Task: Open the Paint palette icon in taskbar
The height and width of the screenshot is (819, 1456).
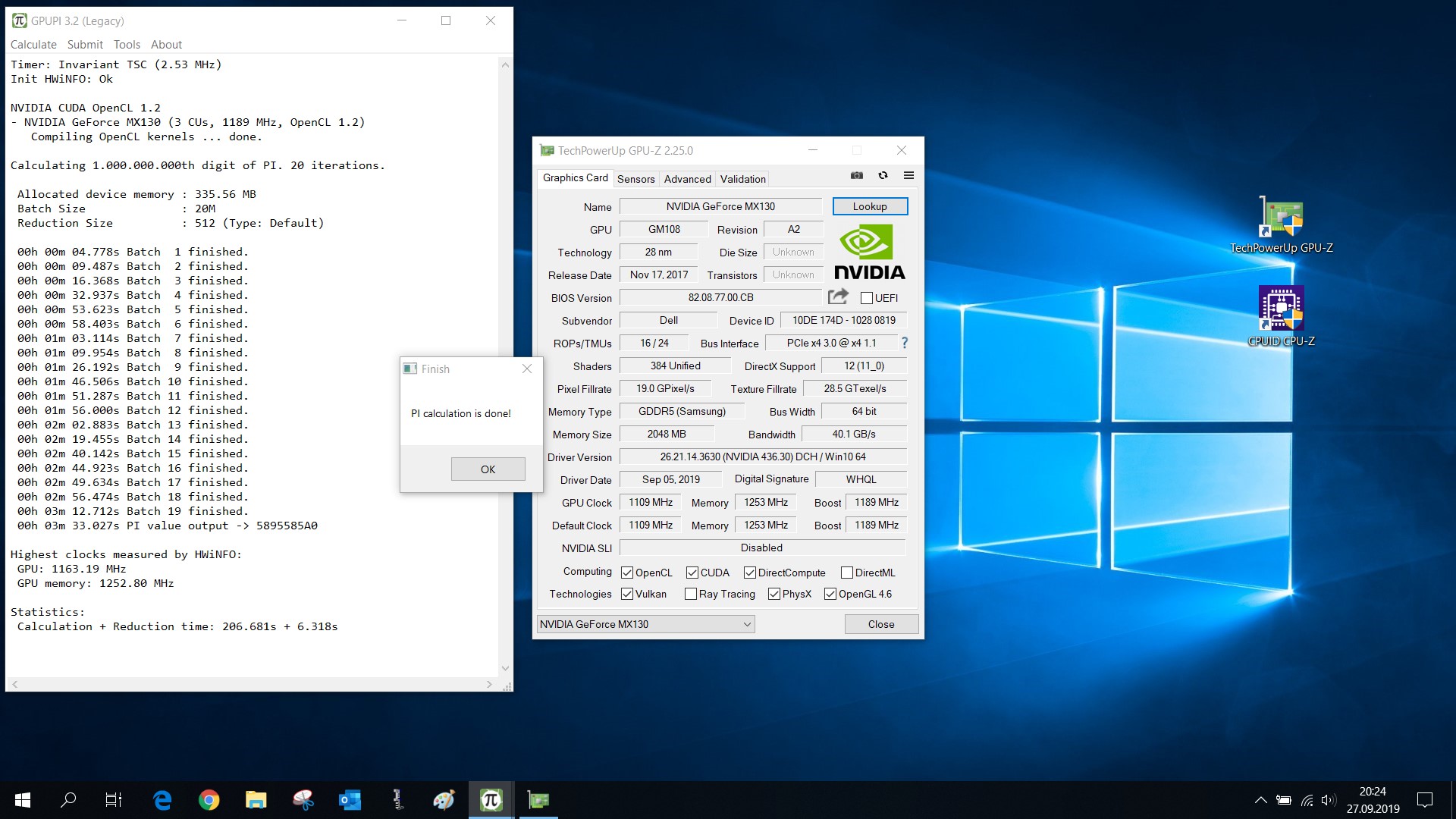Action: coord(444,799)
